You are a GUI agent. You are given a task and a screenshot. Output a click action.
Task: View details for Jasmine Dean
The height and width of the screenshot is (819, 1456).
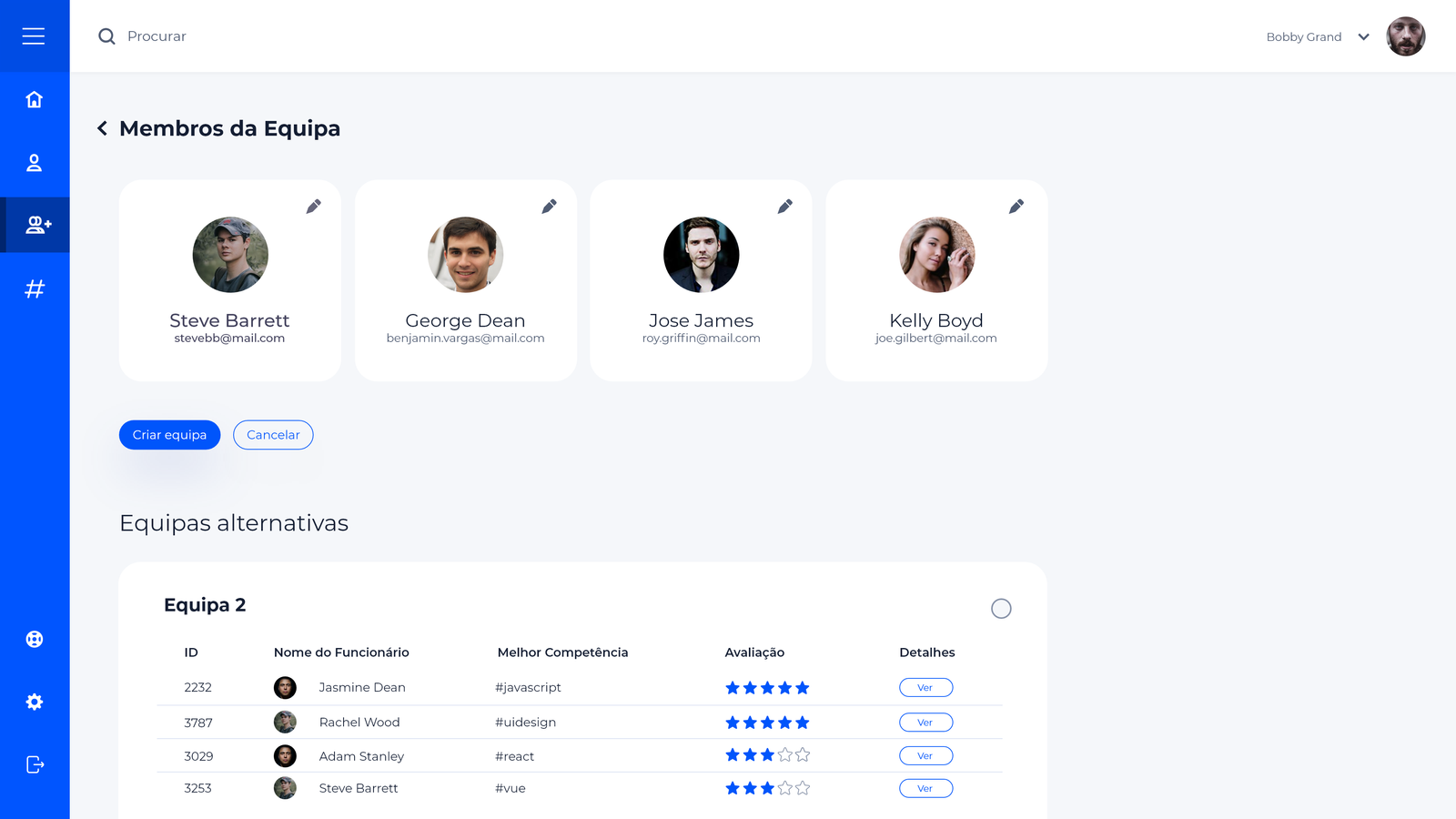[925, 688]
